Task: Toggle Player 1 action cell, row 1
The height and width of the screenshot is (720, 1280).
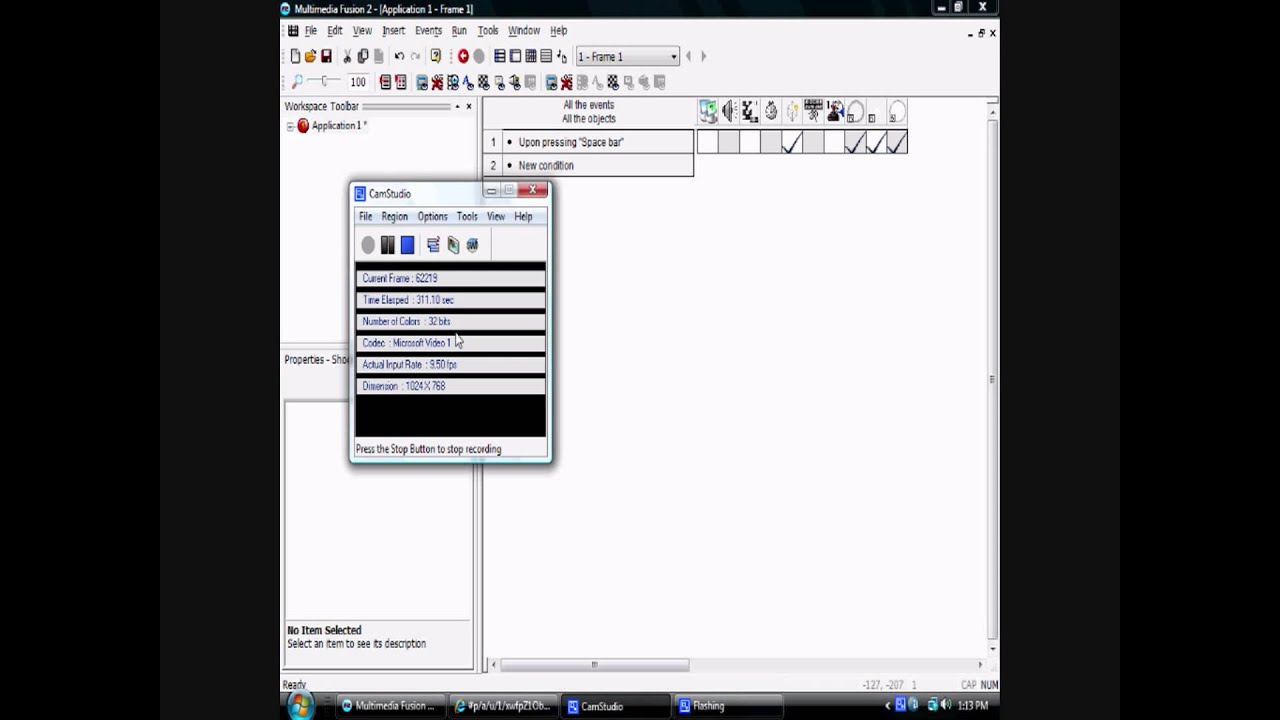Action: click(833, 143)
